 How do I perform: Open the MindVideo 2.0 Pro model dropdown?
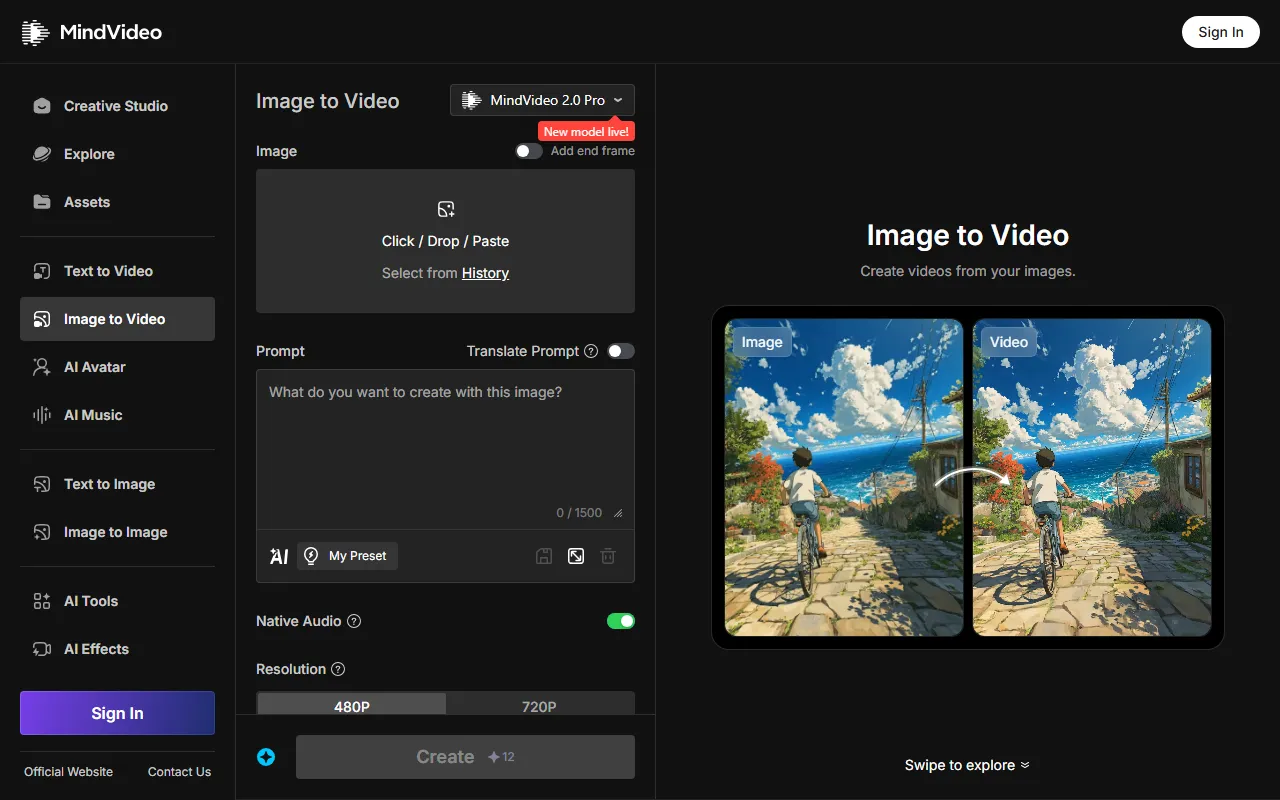(542, 100)
